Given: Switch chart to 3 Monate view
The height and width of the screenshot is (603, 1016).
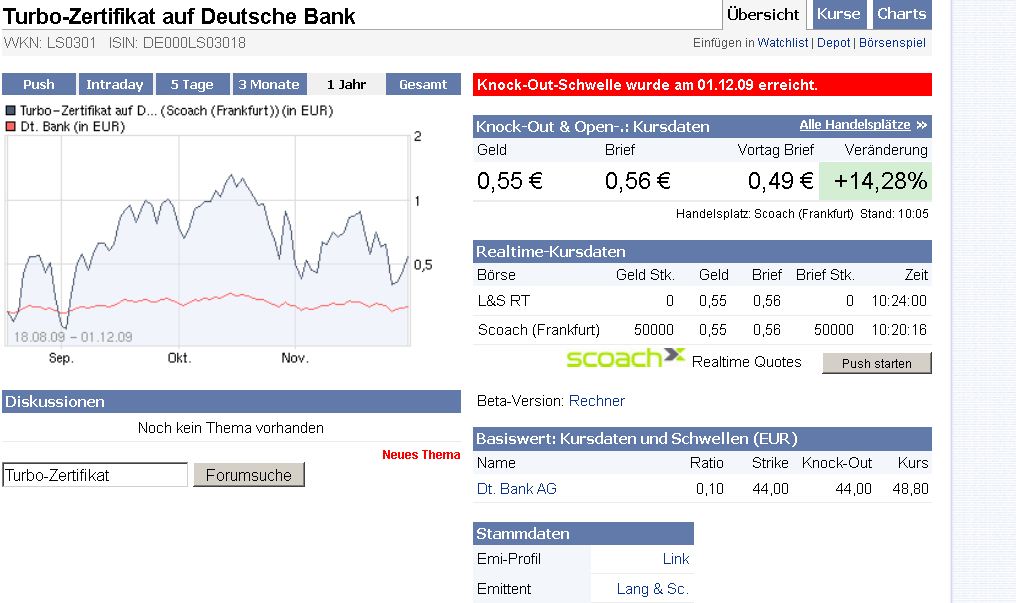Looking at the screenshot, I should point(269,84).
